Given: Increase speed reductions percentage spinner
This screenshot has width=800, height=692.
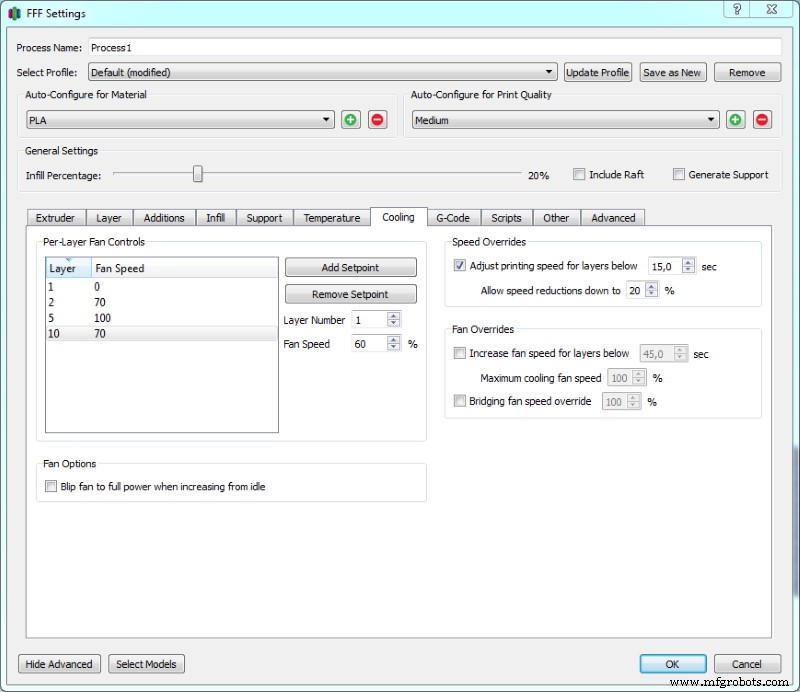Looking at the screenshot, I should [652, 286].
